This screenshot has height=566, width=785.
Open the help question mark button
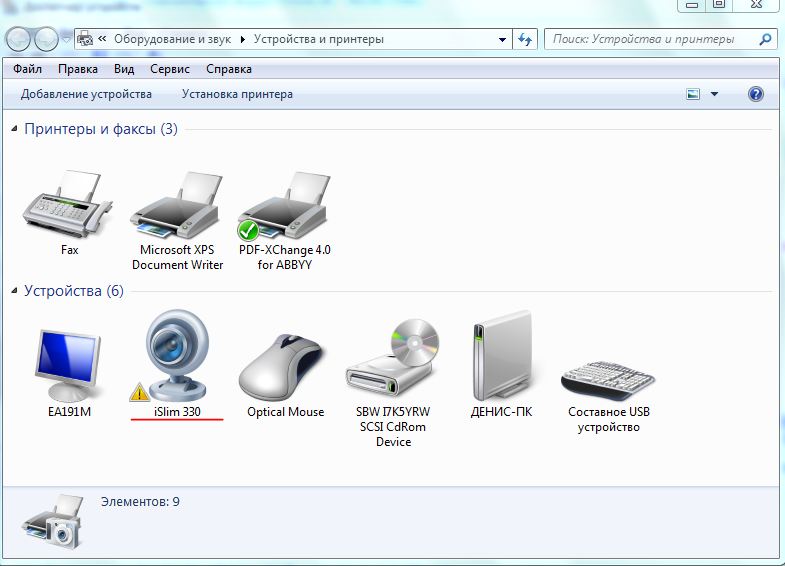tap(756, 94)
